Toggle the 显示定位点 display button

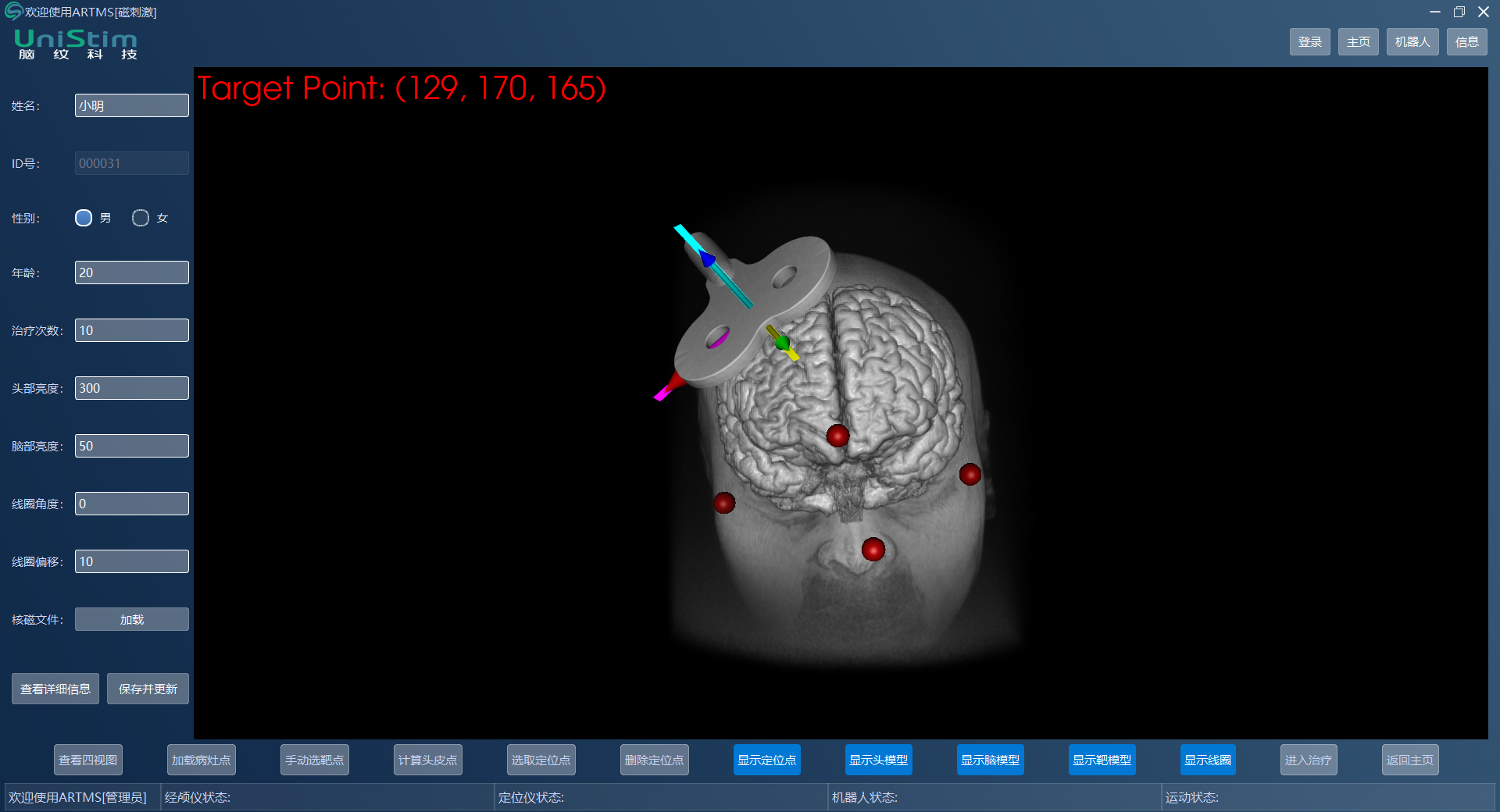click(x=766, y=760)
